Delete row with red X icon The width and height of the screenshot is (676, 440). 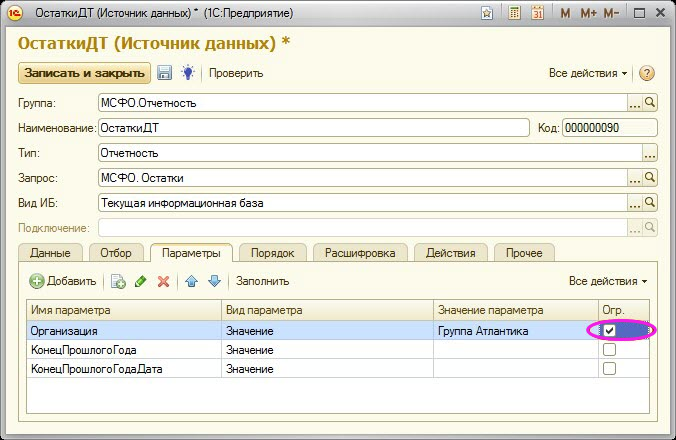pyautogui.click(x=163, y=281)
